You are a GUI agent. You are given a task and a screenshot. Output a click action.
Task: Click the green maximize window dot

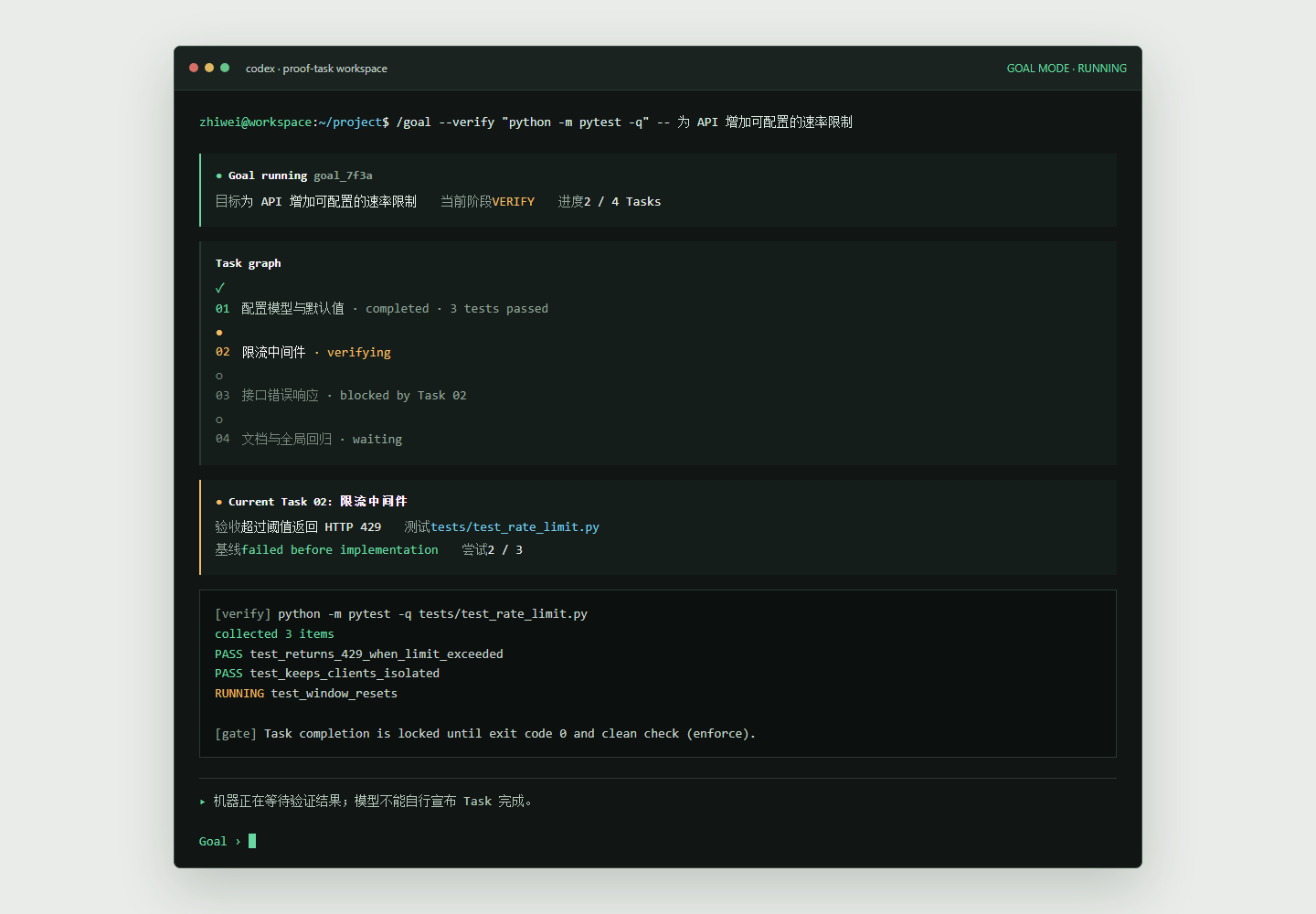coord(225,68)
